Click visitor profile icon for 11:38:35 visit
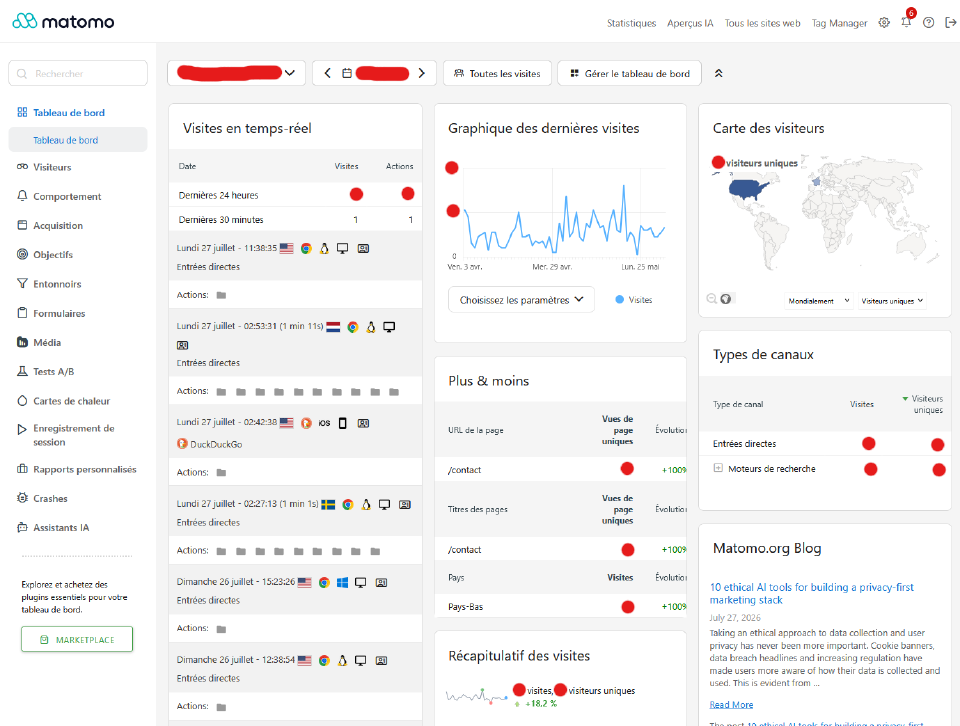The width and height of the screenshot is (960, 726). click(363, 249)
